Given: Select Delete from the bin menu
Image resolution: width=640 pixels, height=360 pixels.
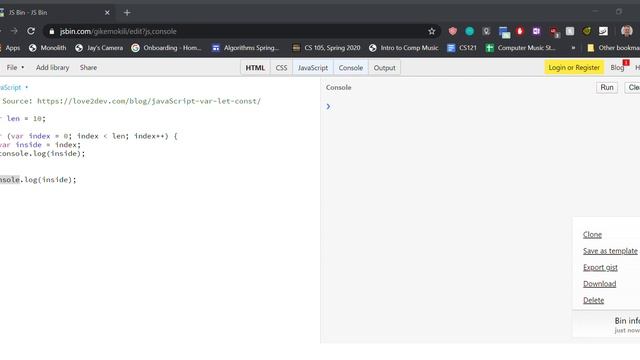Looking at the screenshot, I should [593, 300].
